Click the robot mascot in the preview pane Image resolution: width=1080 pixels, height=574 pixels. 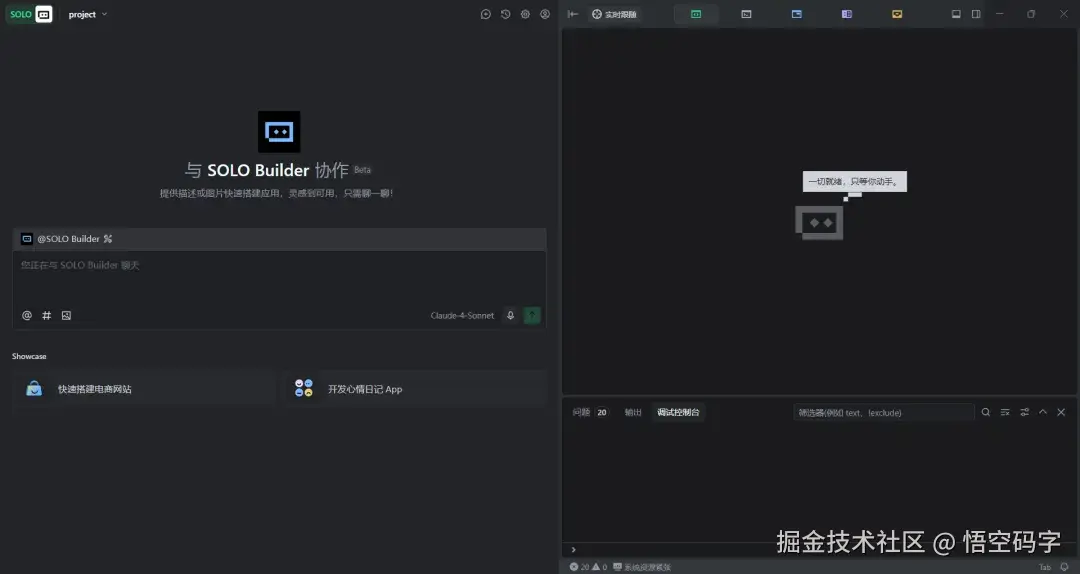[819, 223]
